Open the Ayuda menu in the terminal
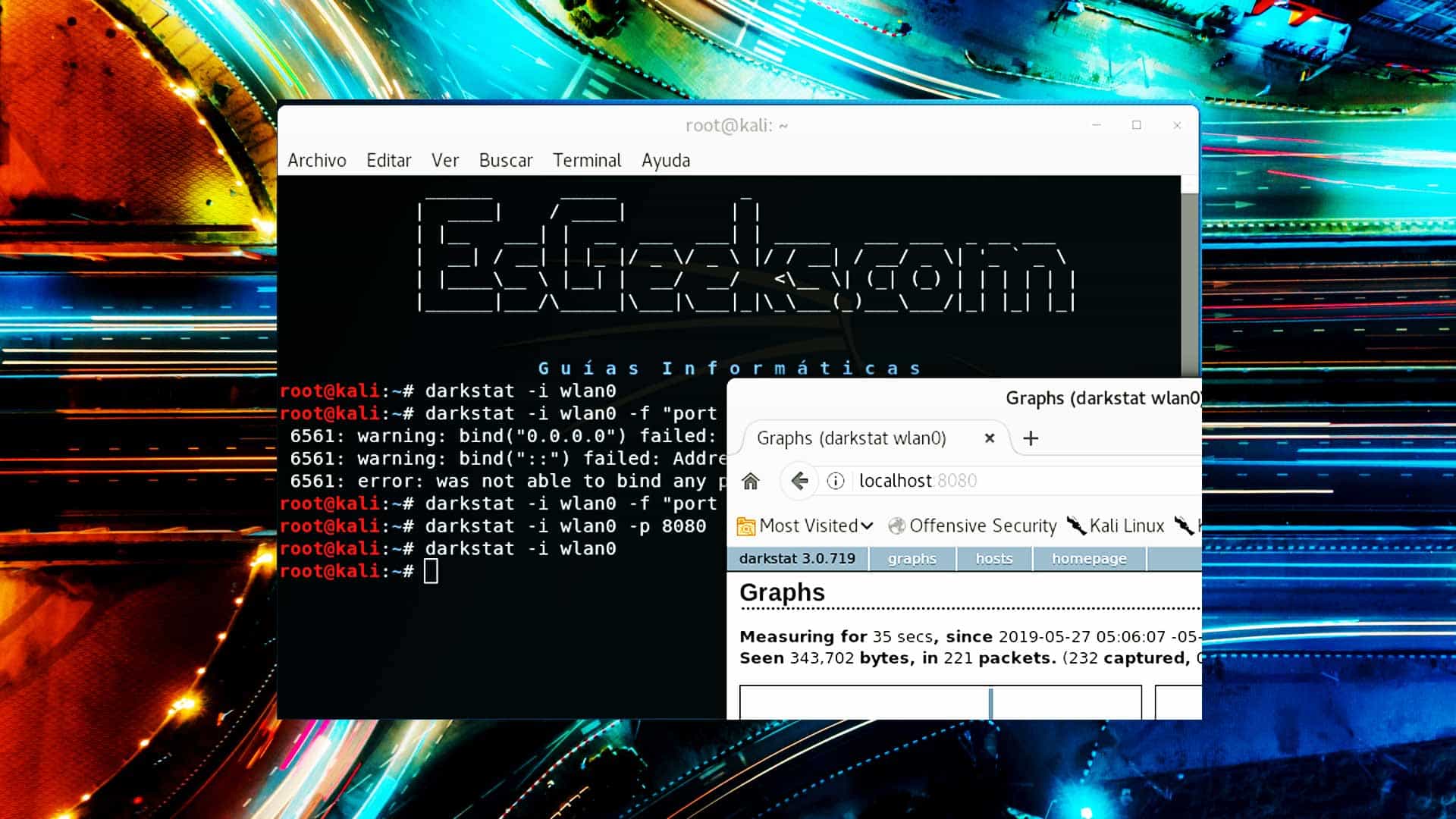This screenshot has height=819, width=1456. tap(665, 160)
